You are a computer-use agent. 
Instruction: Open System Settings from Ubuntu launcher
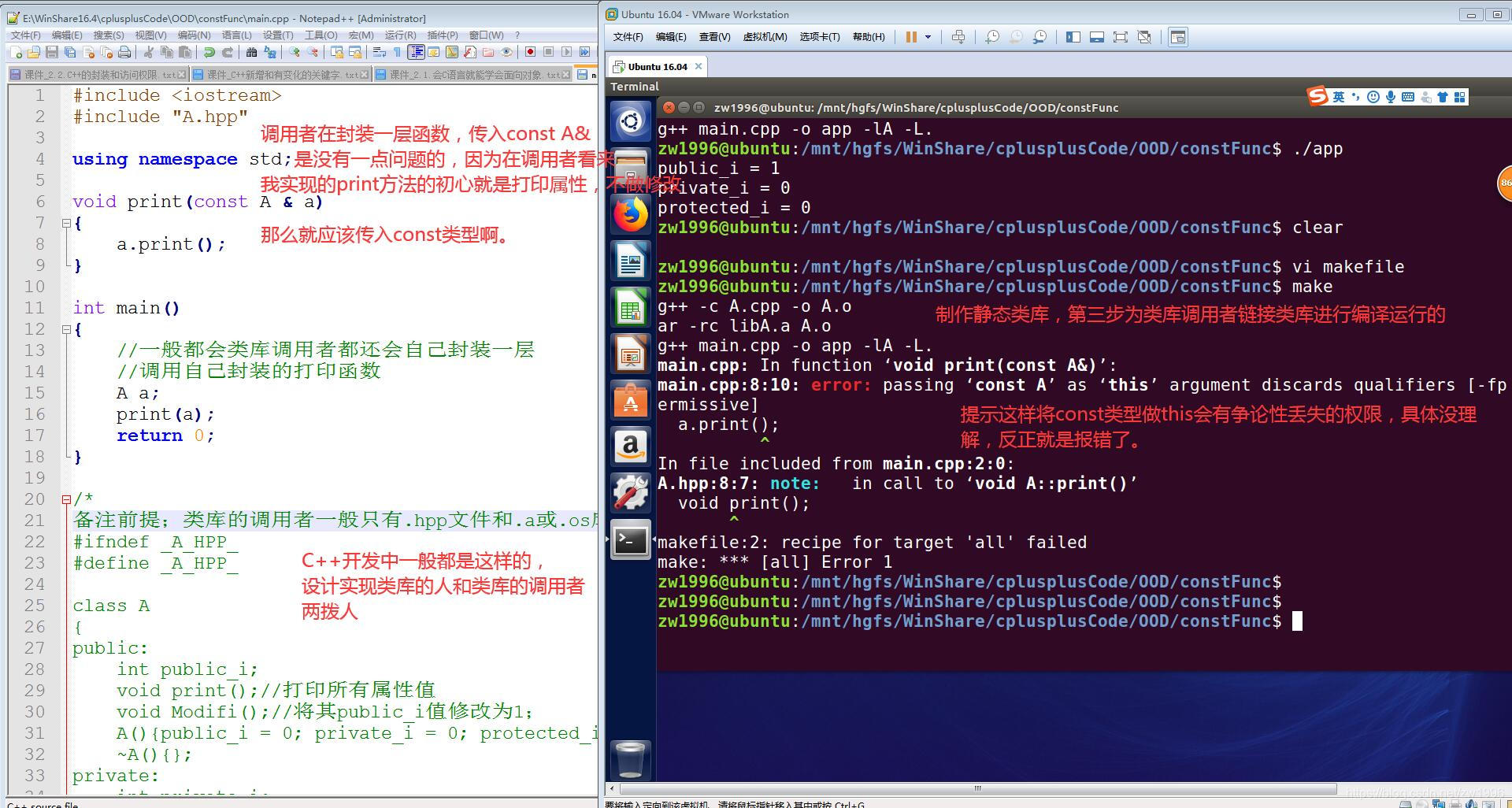click(630, 493)
